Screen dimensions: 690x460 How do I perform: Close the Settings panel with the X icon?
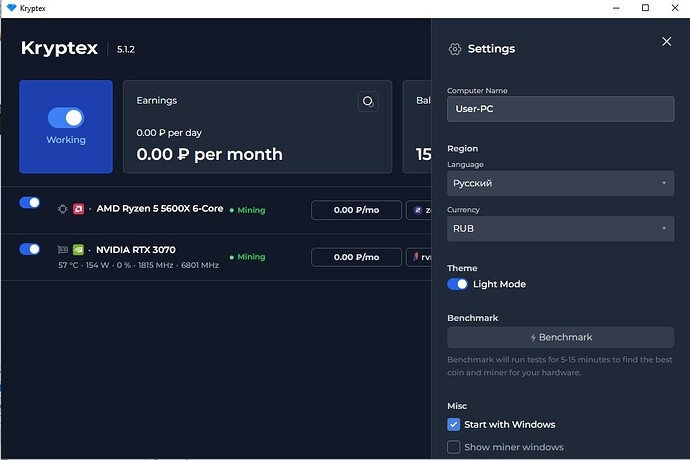(x=667, y=42)
